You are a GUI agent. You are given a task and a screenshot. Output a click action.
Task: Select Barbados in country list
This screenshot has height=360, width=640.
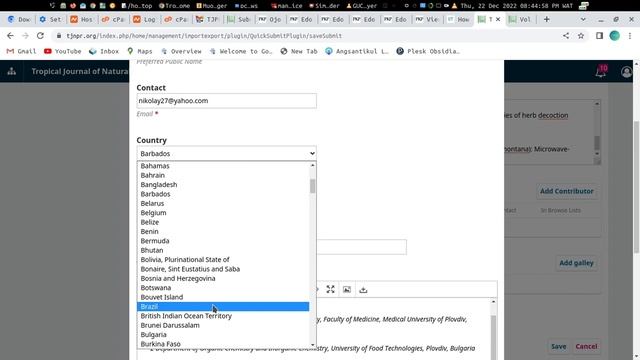[x=223, y=194]
